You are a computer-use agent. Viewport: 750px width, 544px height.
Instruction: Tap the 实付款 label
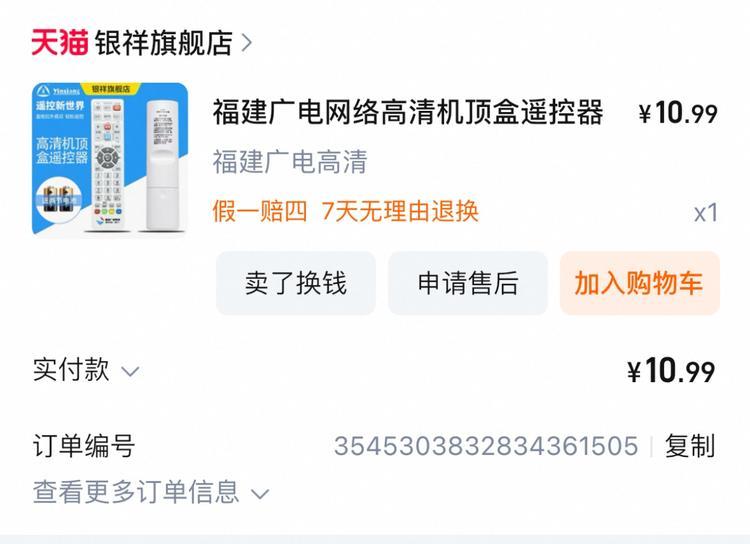[x=71, y=370]
